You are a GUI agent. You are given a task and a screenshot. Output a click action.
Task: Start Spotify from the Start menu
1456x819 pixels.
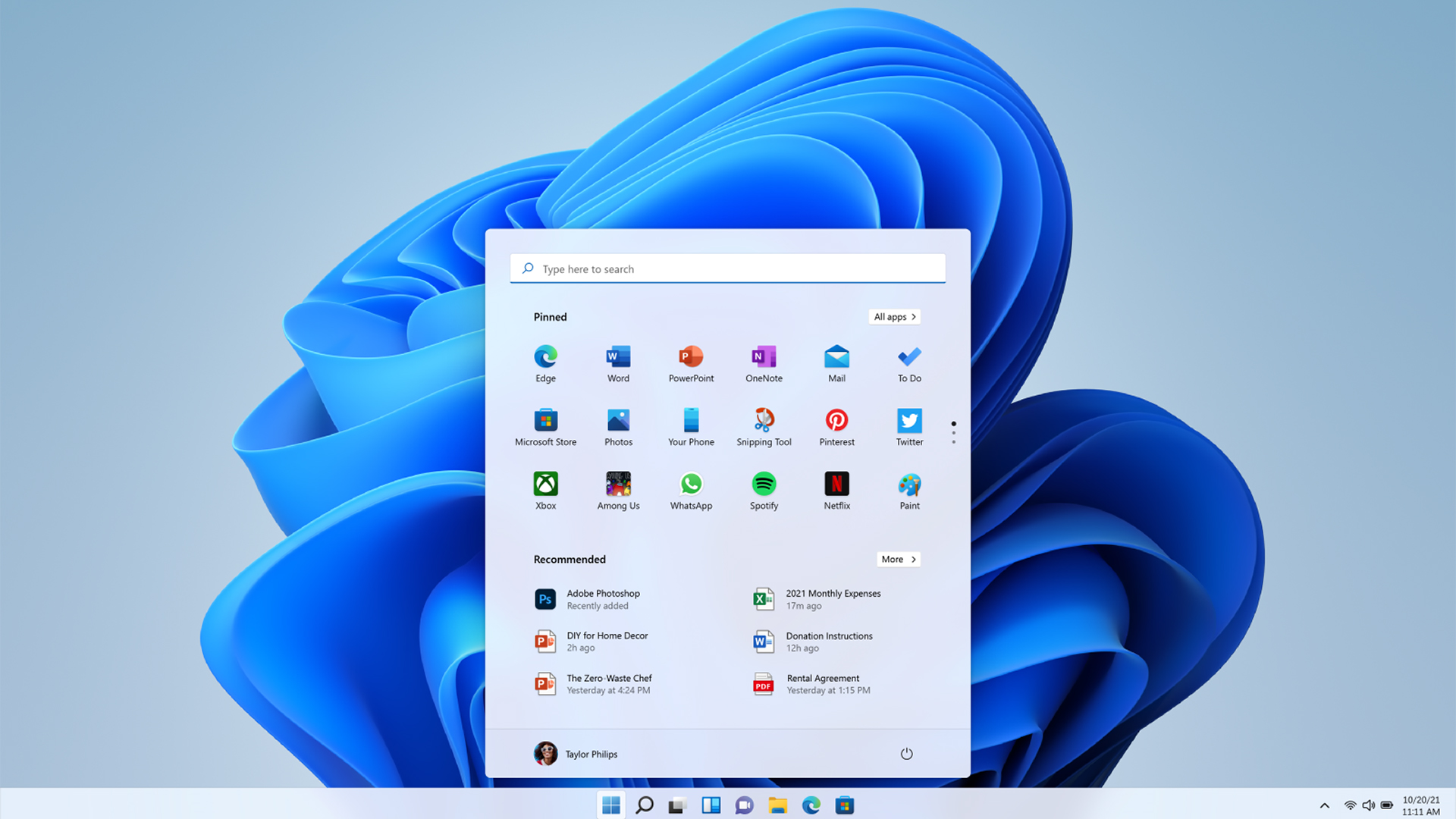[x=764, y=491]
